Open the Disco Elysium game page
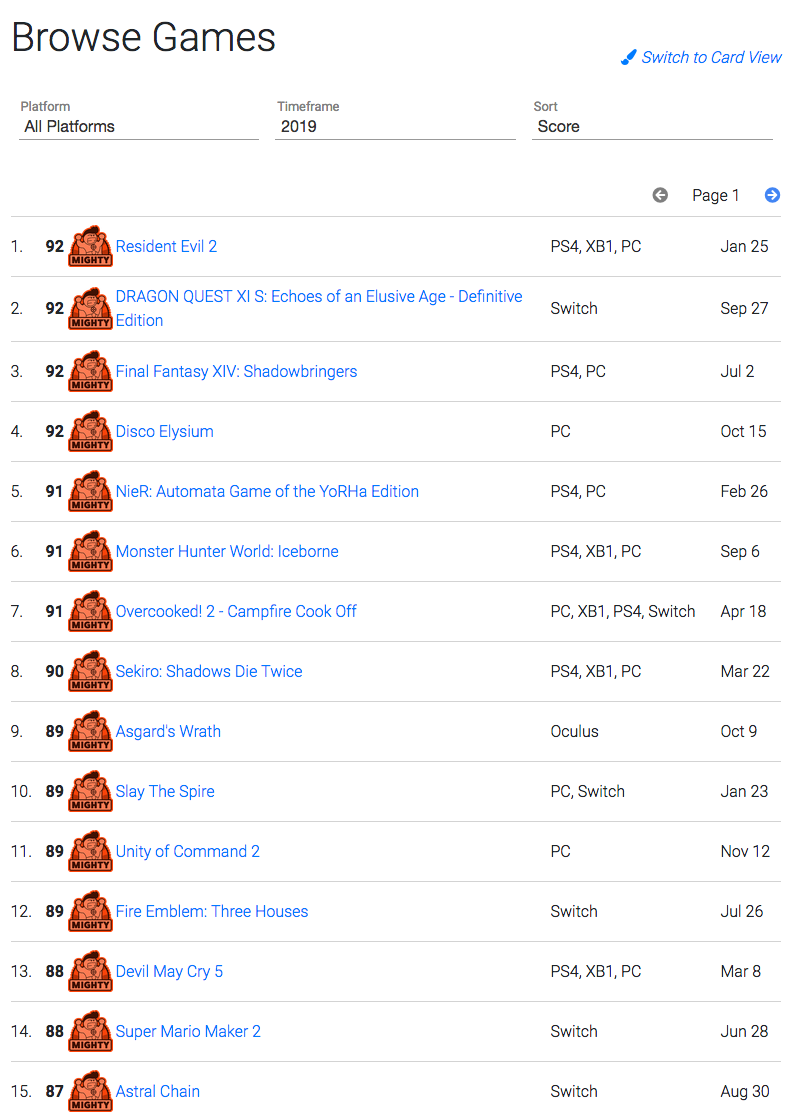Image resolution: width=787 pixels, height=1120 pixels. click(x=164, y=431)
